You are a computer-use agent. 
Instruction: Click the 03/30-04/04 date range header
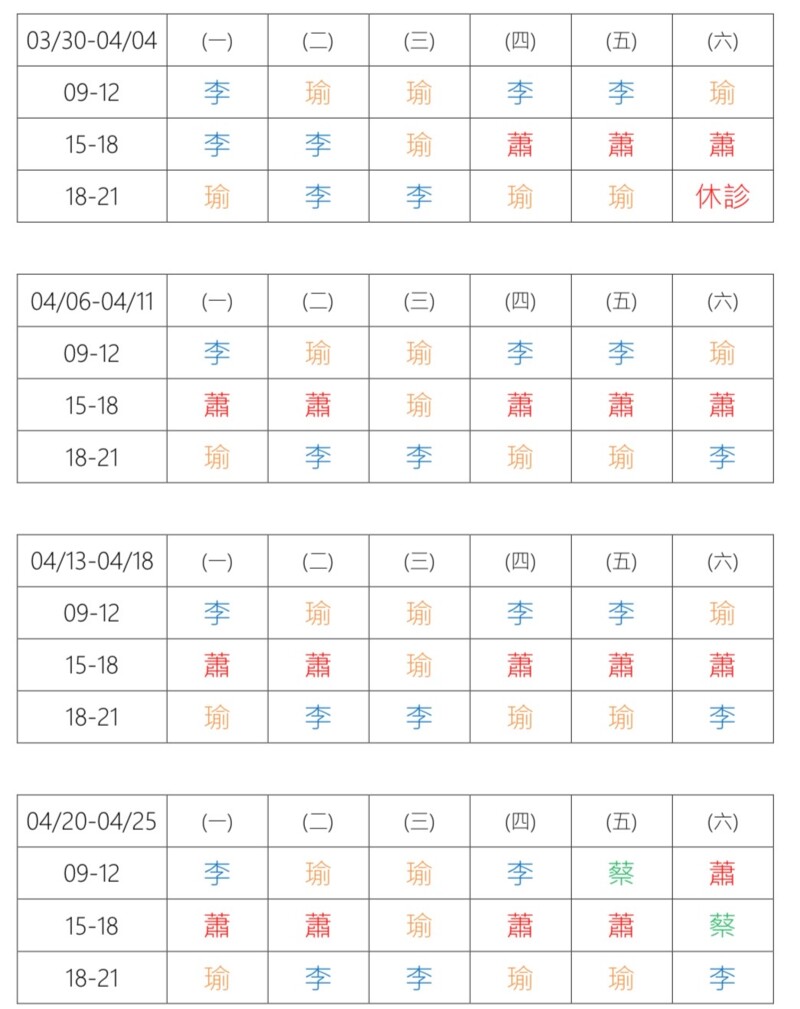point(92,41)
